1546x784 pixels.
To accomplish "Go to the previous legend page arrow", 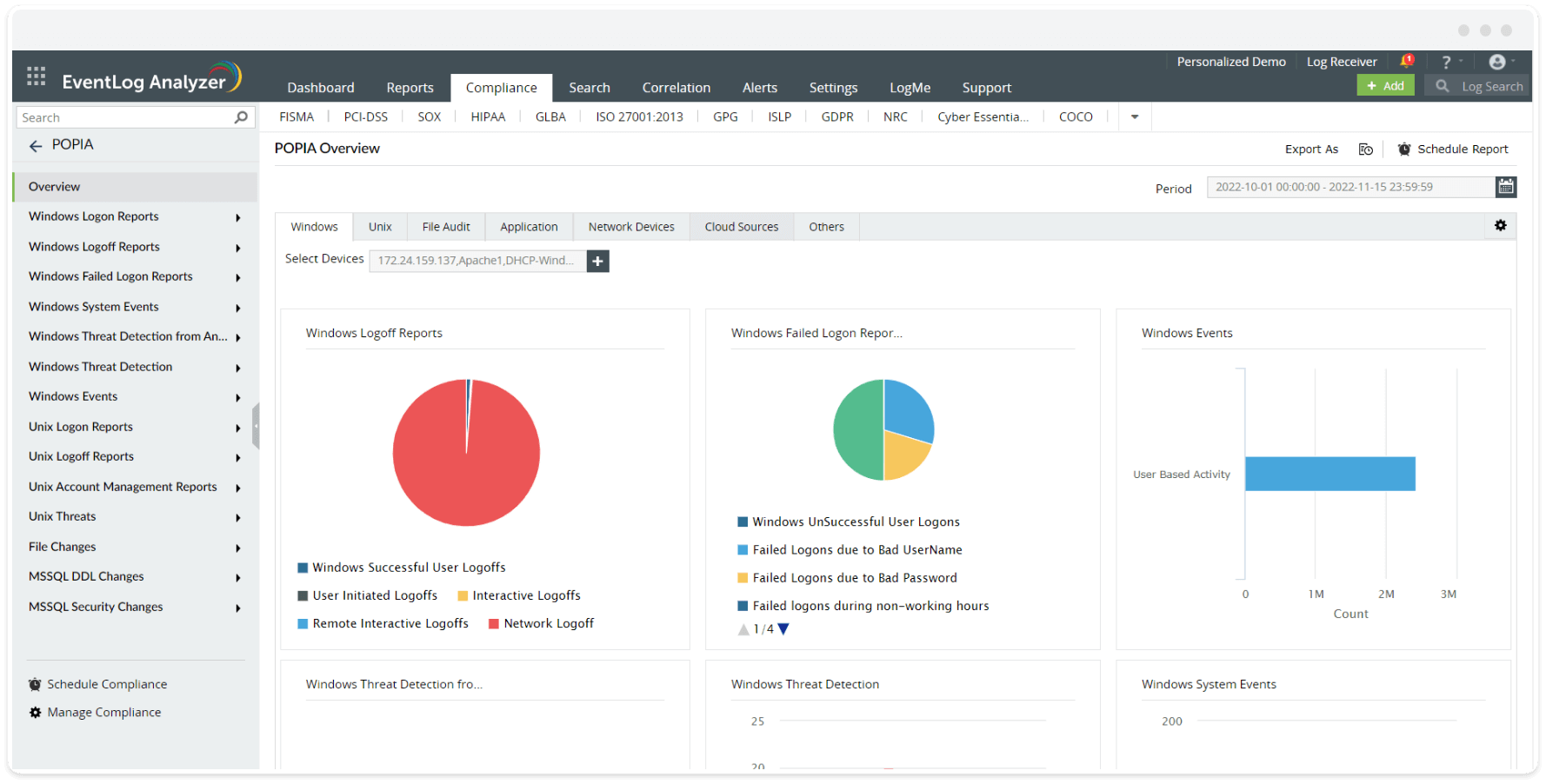I will [x=743, y=629].
